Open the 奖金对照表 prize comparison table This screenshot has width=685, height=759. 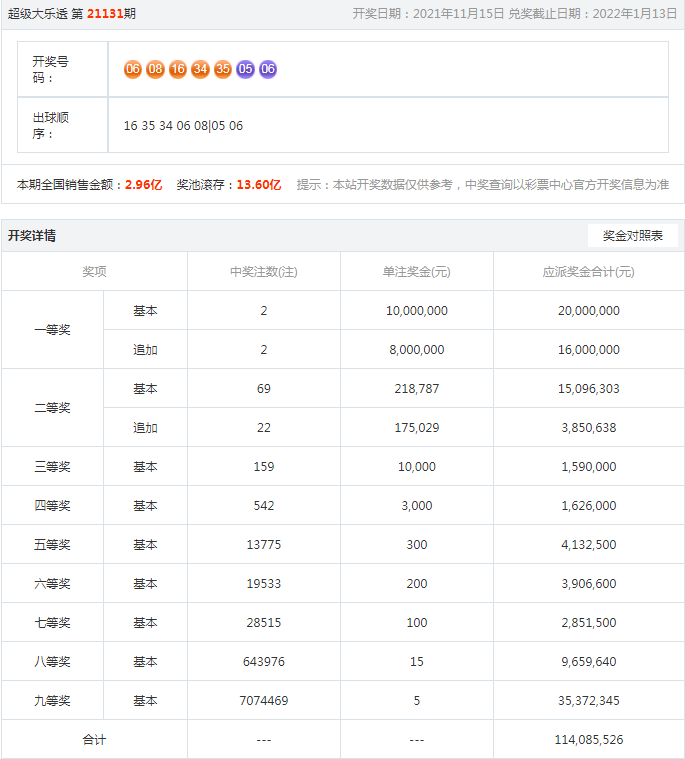click(x=632, y=236)
